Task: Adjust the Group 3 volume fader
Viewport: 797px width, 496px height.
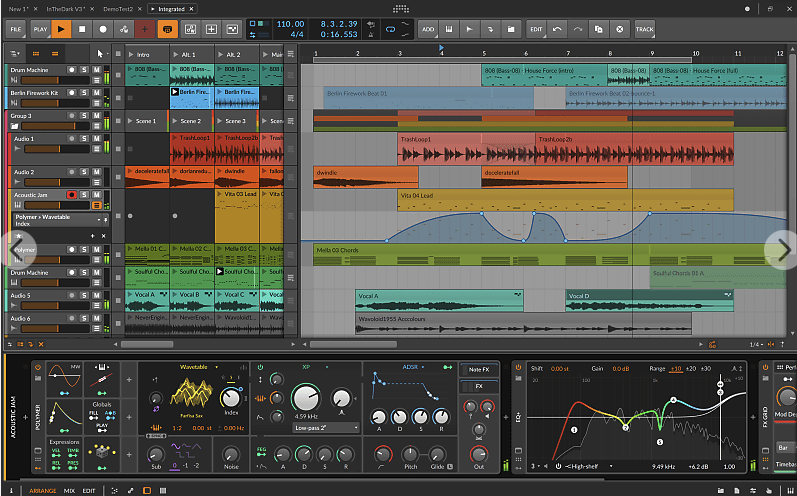Action: (55, 126)
